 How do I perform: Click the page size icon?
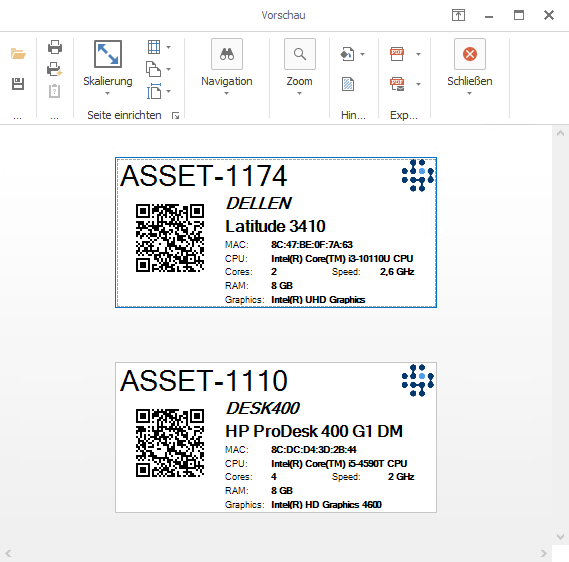point(154,91)
